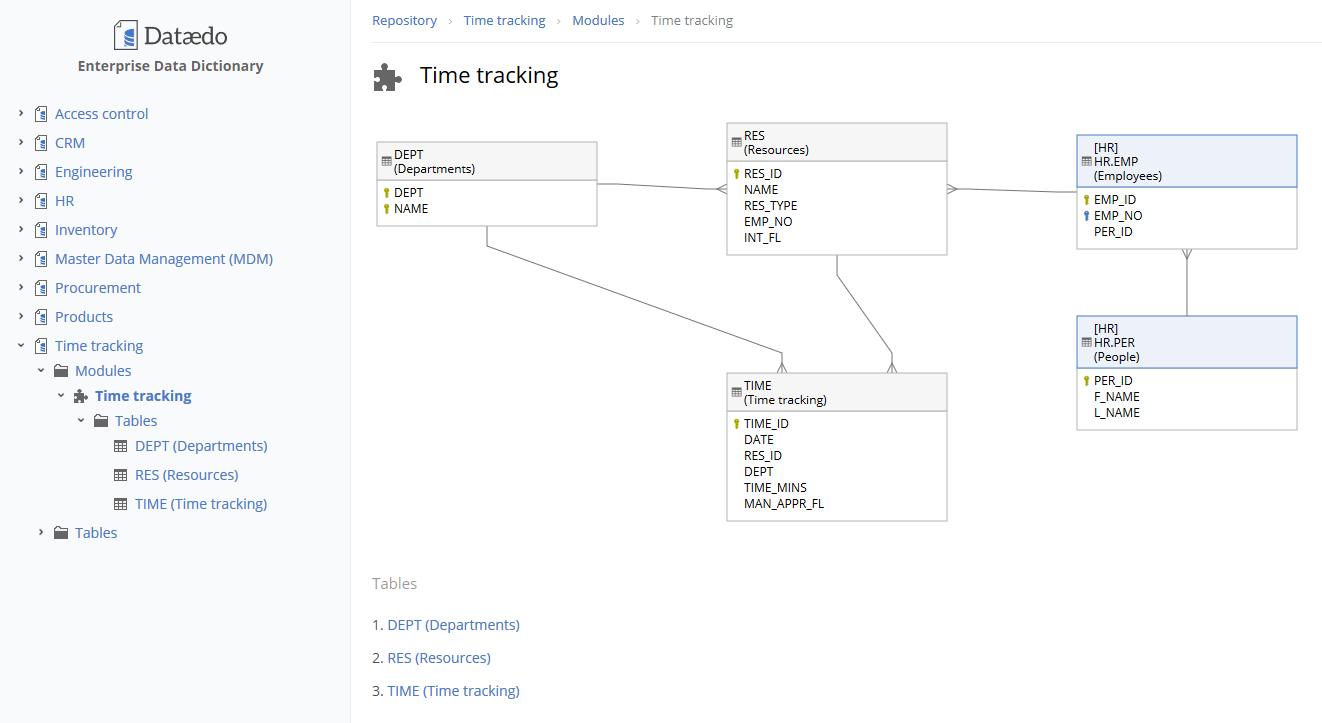
Task: Click the table icon in DEPT diagram header
Action: [386, 162]
